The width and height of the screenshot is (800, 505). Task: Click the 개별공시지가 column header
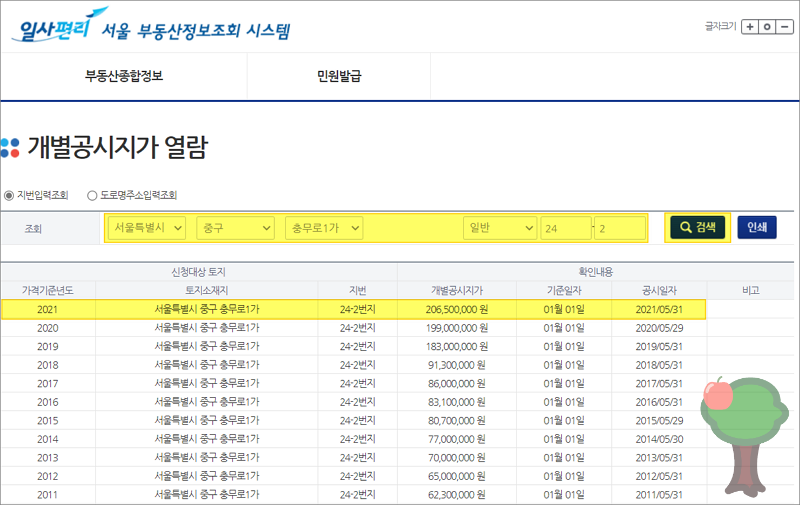coord(457,290)
